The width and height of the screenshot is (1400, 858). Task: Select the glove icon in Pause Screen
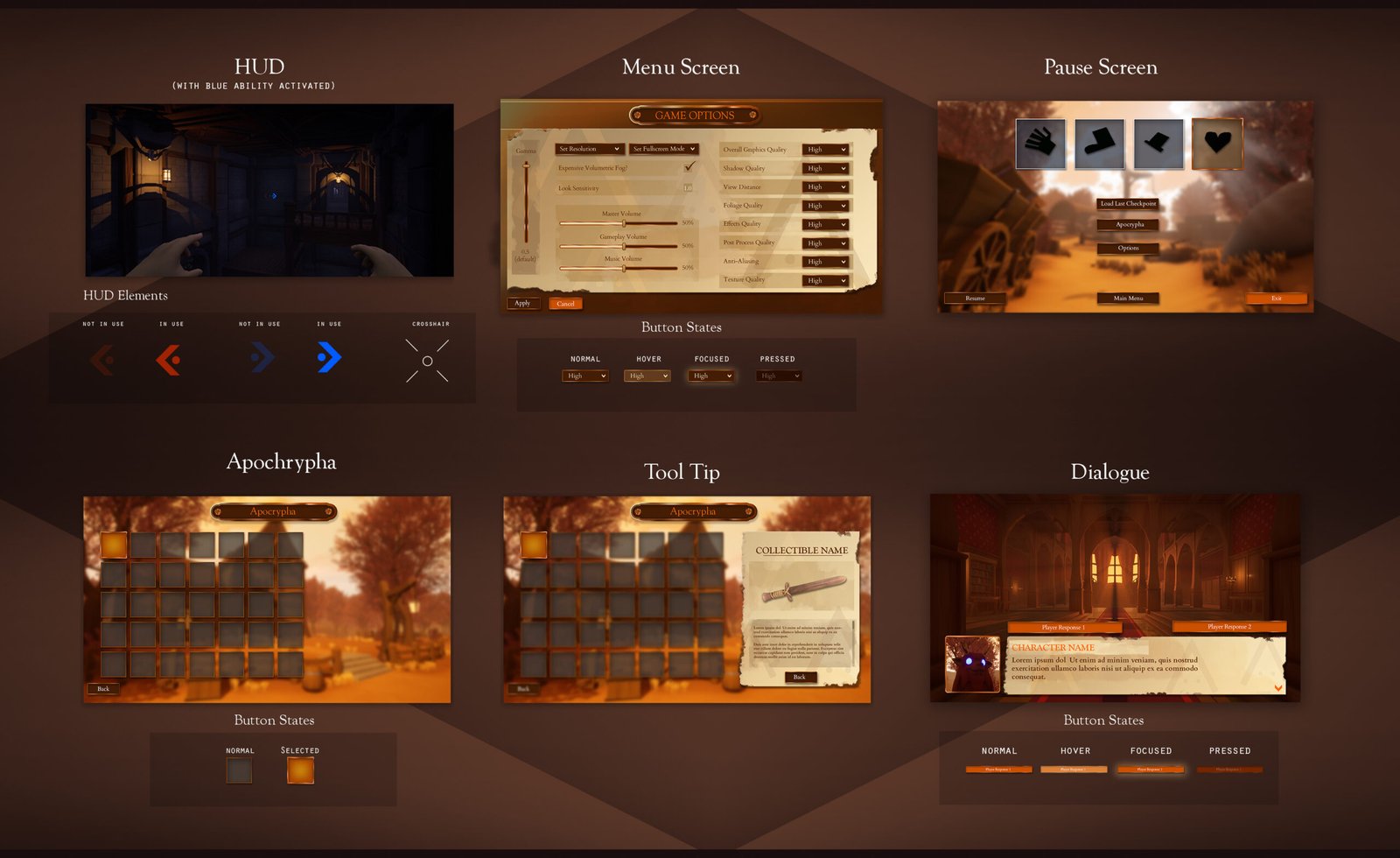pyautogui.click(x=1040, y=144)
